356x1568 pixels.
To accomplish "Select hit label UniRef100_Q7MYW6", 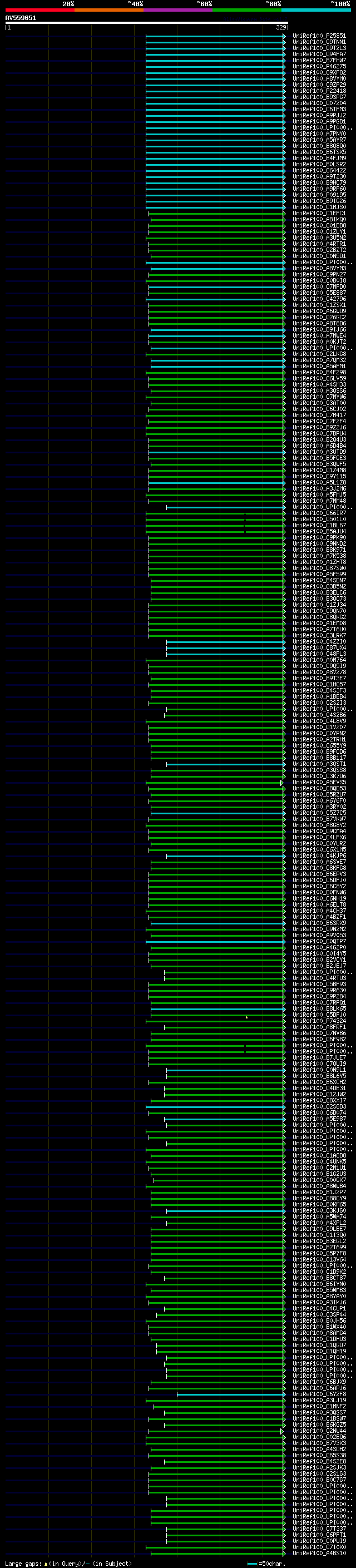I will 319,397.
